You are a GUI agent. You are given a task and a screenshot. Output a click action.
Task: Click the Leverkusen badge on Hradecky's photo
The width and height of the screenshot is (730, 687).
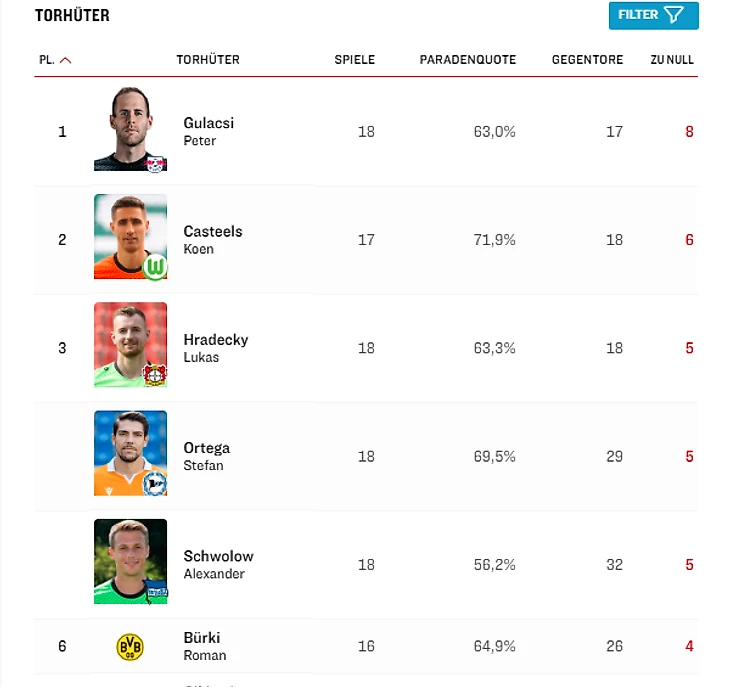155,376
